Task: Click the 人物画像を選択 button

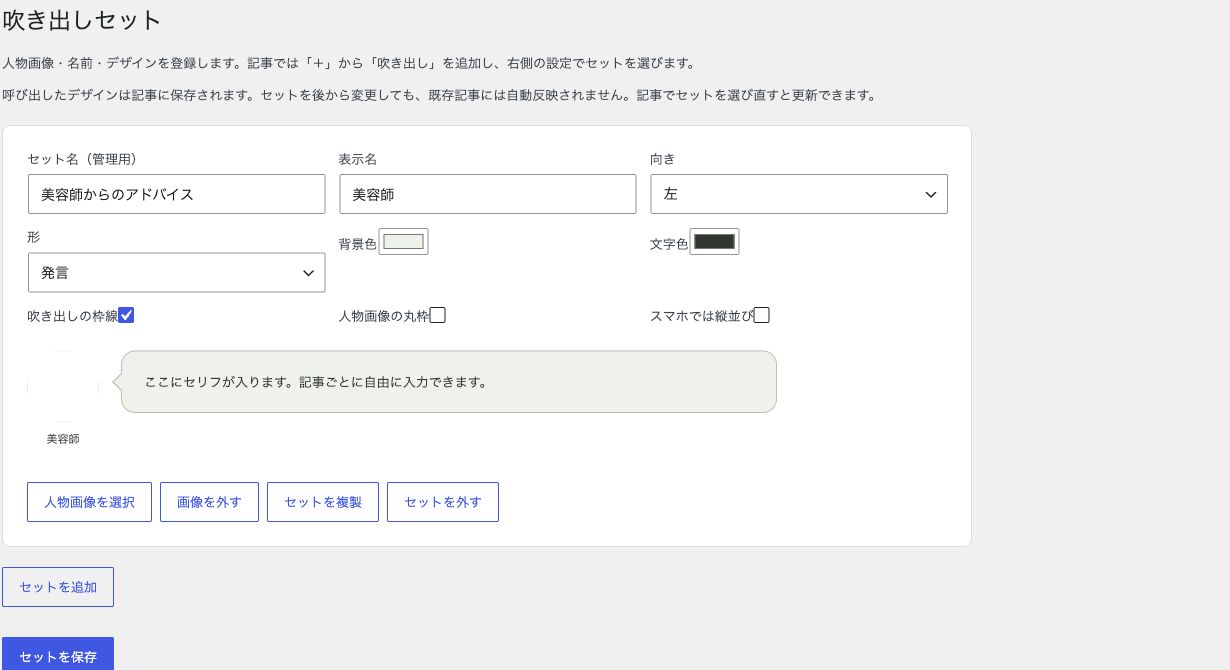Action: (89, 502)
